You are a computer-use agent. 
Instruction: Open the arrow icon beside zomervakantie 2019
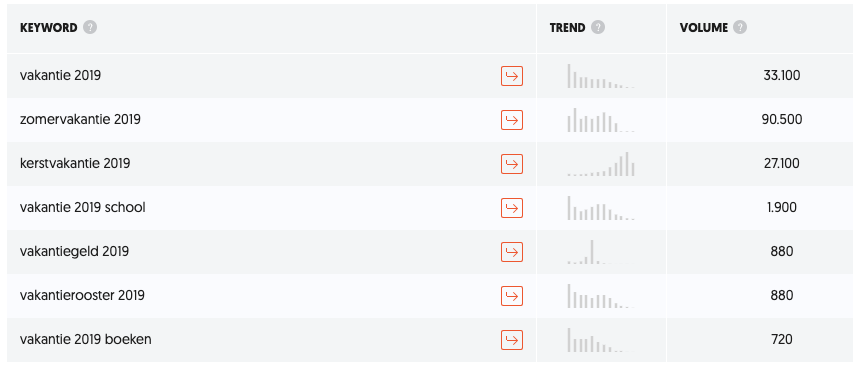pos(511,120)
